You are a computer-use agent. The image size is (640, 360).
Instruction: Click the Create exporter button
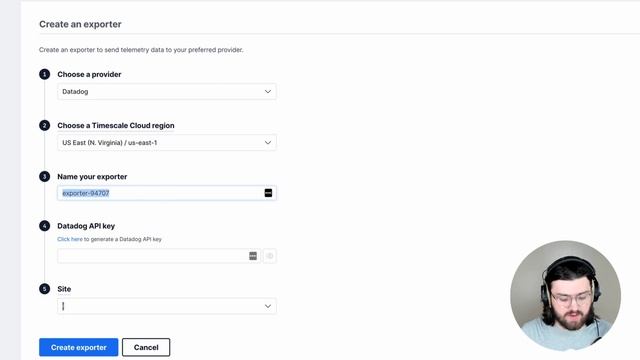(x=79, y=347)
